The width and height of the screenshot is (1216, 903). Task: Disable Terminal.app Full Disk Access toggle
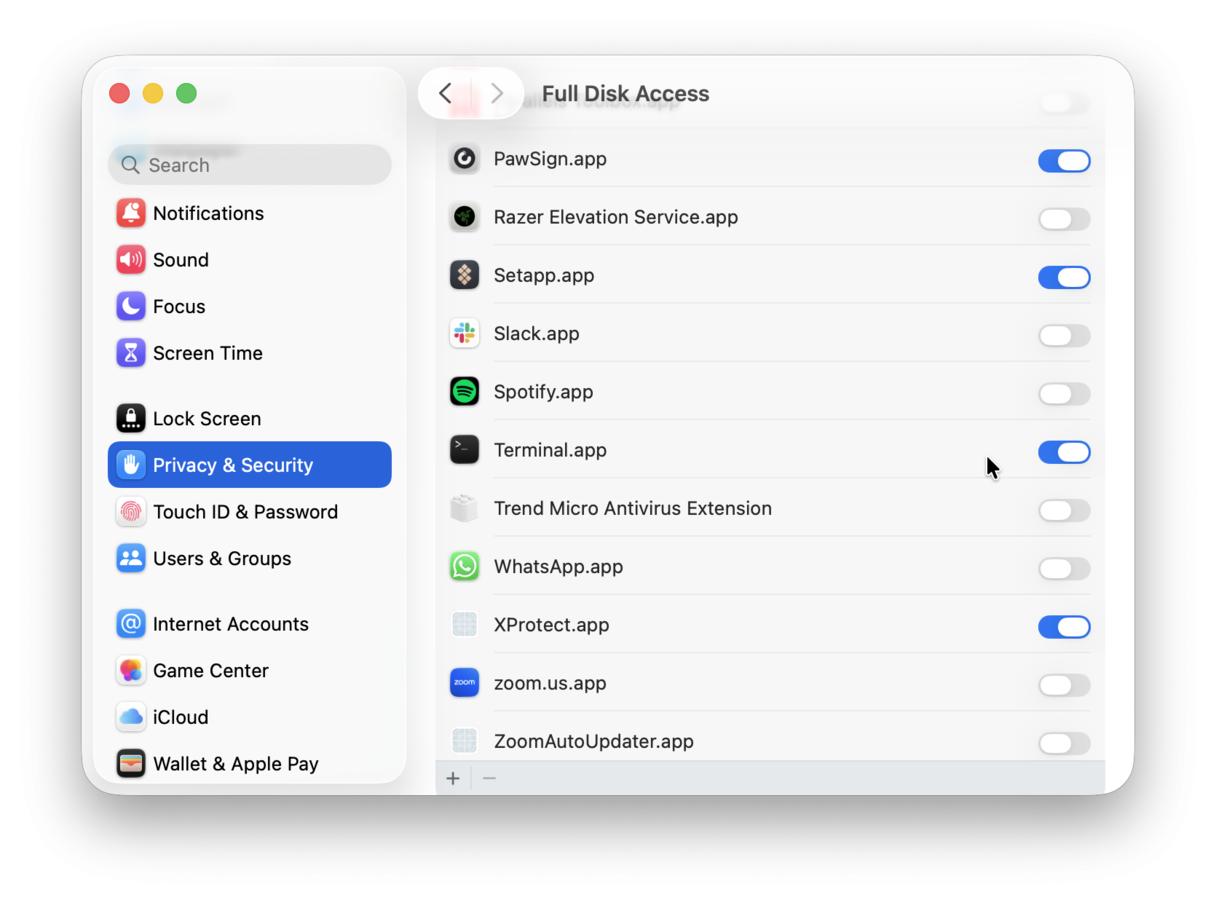click(x=1064, y=452)
